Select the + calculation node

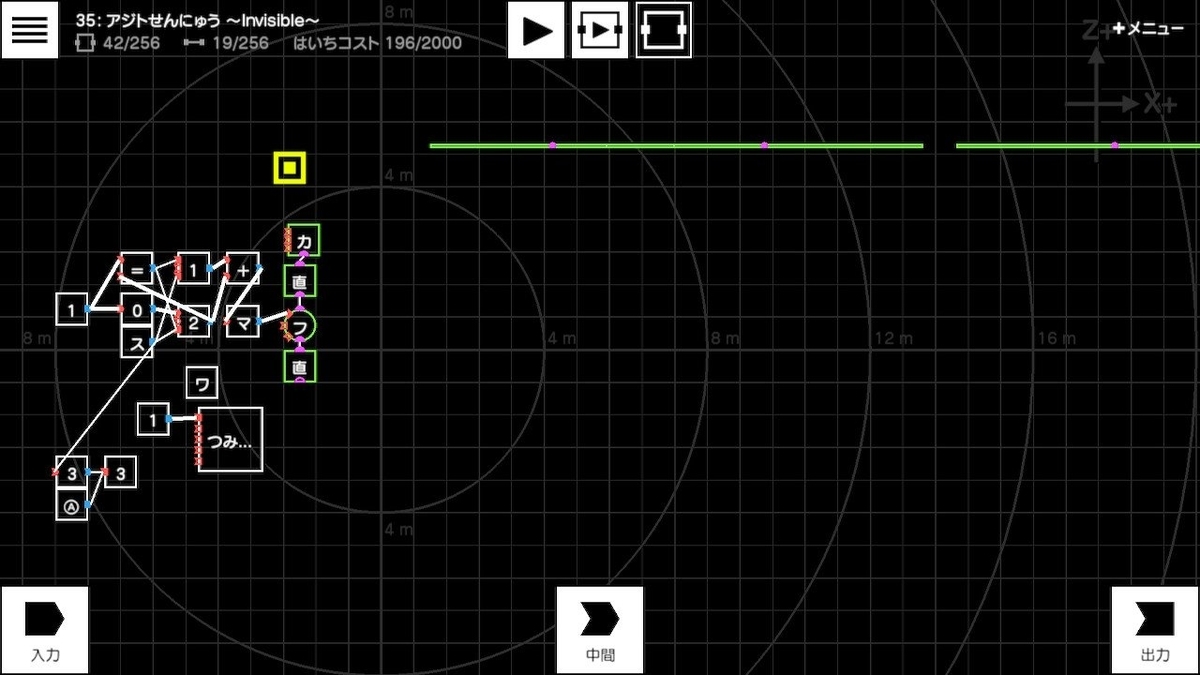243,269
